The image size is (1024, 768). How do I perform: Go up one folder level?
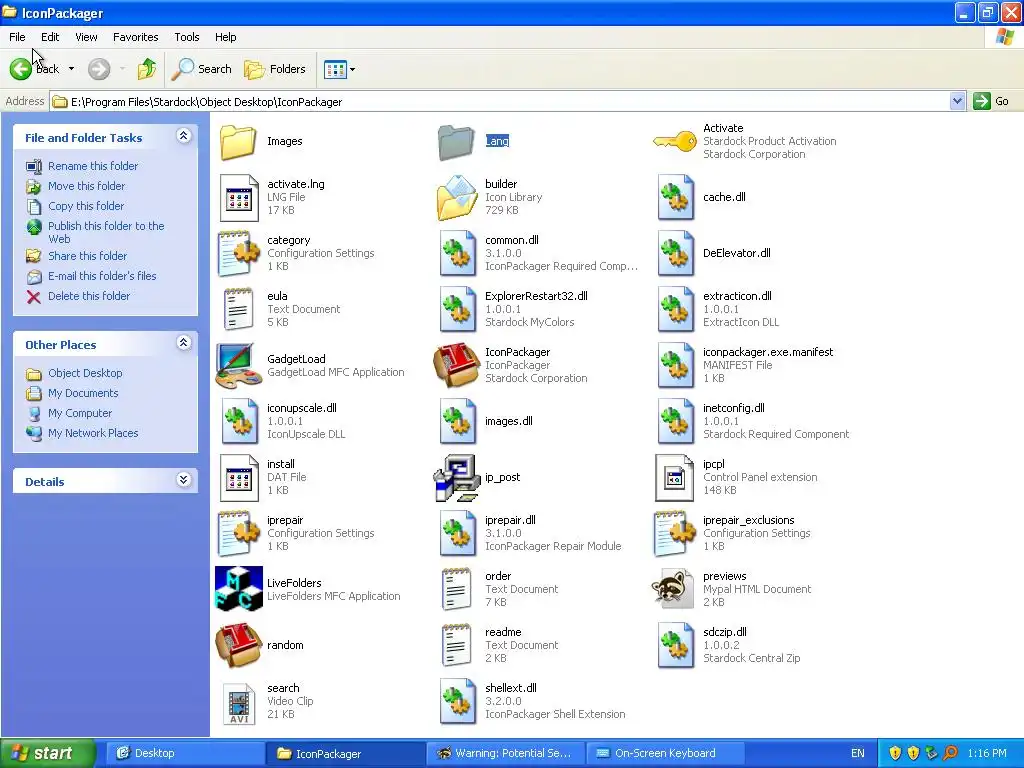[147, 69]
